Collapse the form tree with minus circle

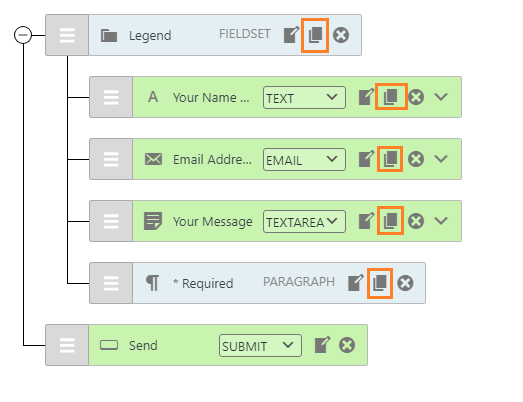coord(23,35)
